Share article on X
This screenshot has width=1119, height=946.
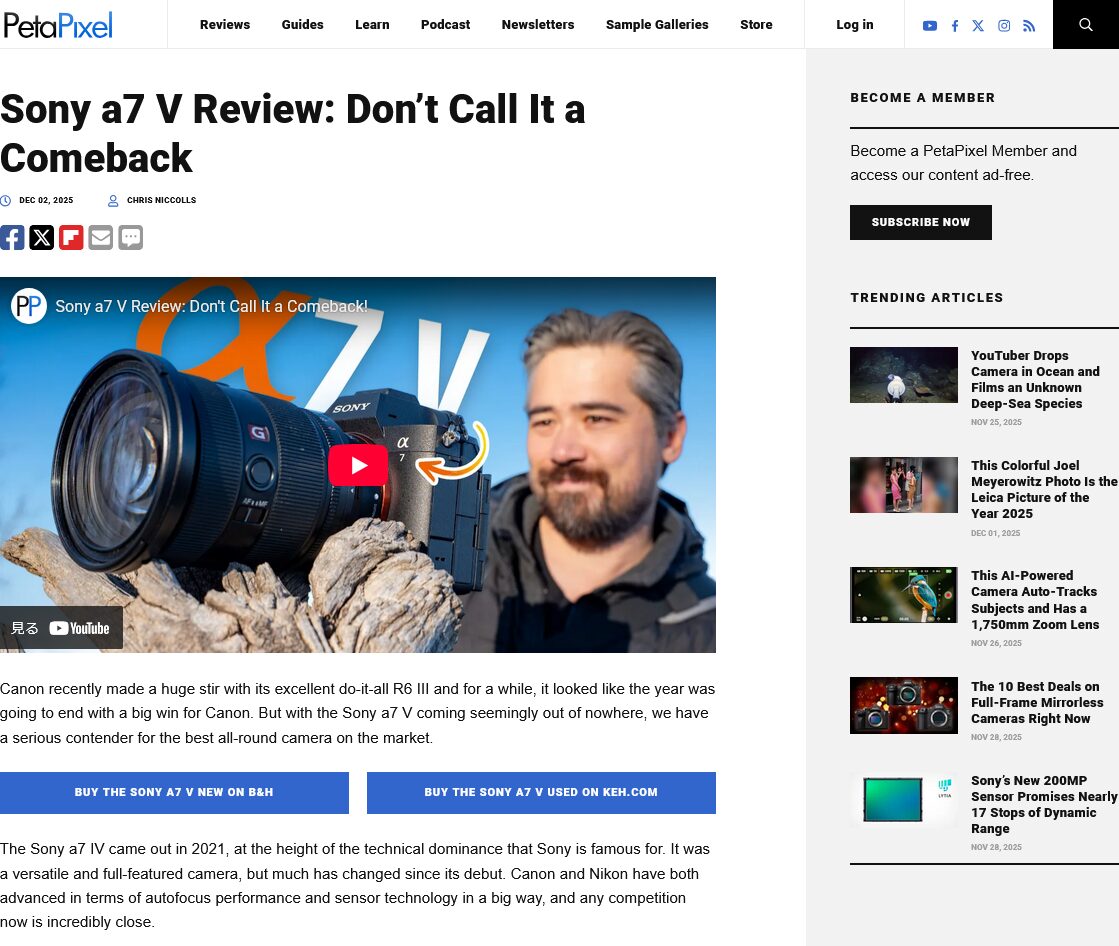(42, 238)
